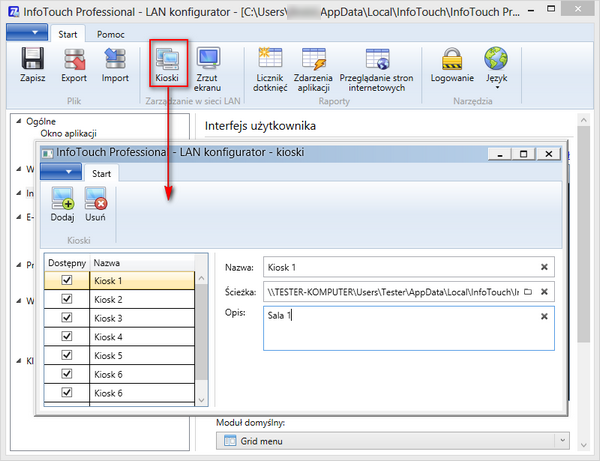Open the main window blue application menu
Screen dimensions: 600x461
point(27,32)
